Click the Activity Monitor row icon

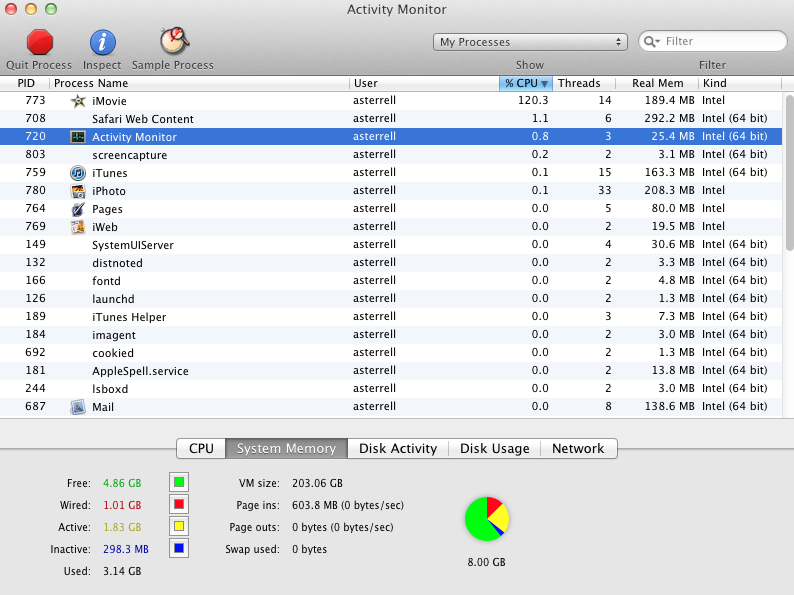click(77, 137)
